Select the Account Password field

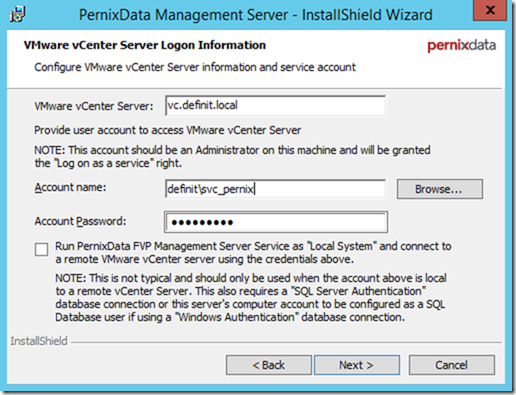pyautogui.click(x=276, y=222)
